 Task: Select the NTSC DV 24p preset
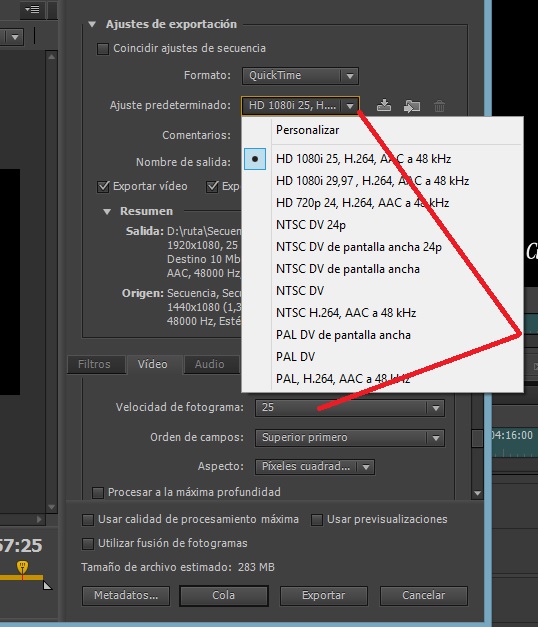point(311,225)
